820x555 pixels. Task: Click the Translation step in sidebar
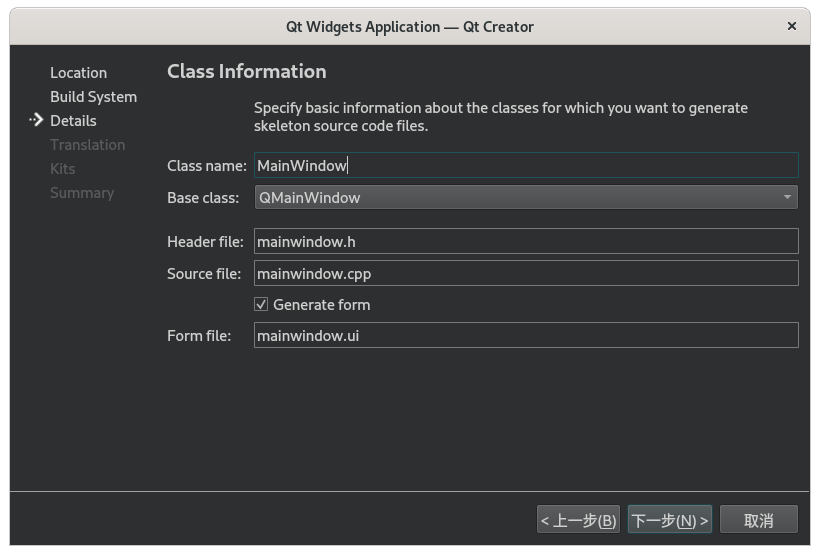[x=87, y=145]
